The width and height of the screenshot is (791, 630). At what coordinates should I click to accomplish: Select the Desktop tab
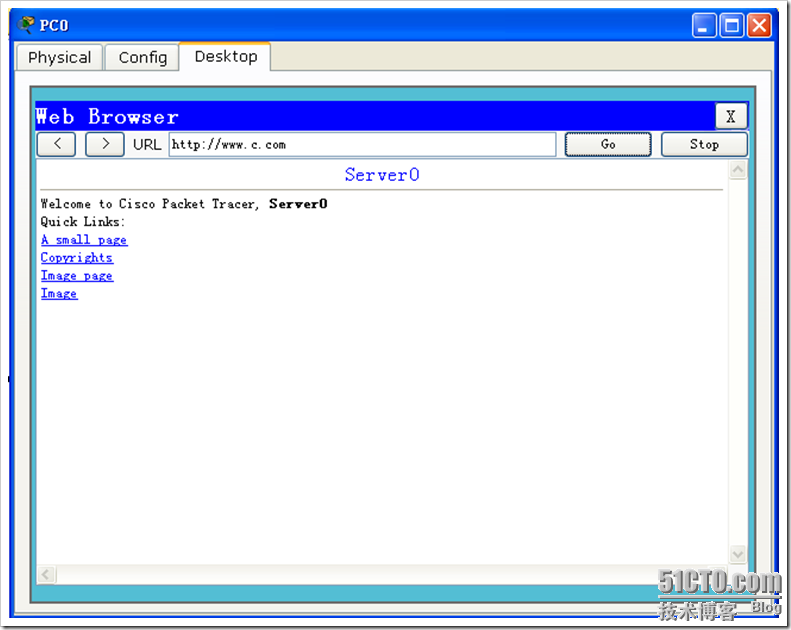(225, 56)
